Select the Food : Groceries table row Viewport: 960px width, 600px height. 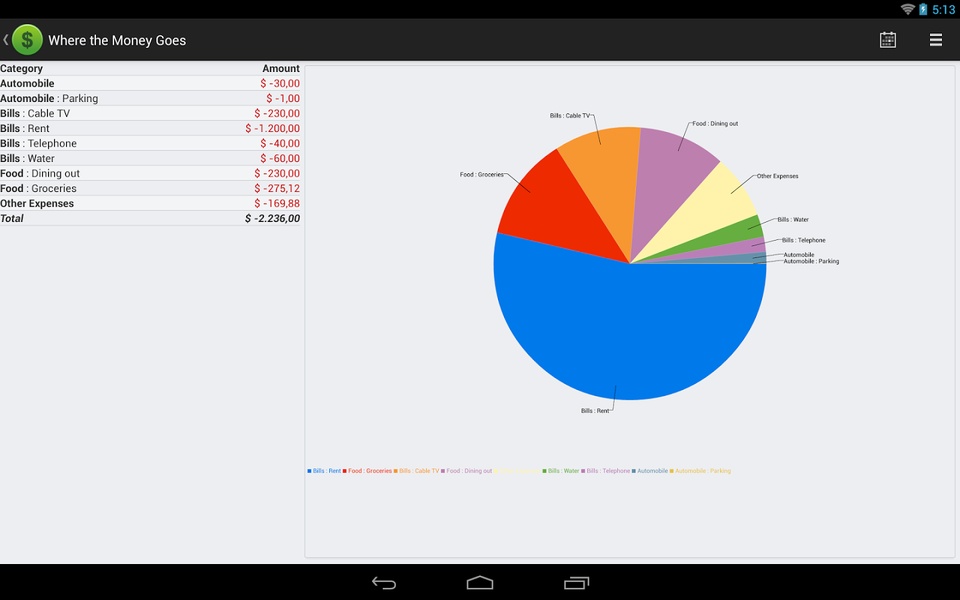(x=150, y=188)
